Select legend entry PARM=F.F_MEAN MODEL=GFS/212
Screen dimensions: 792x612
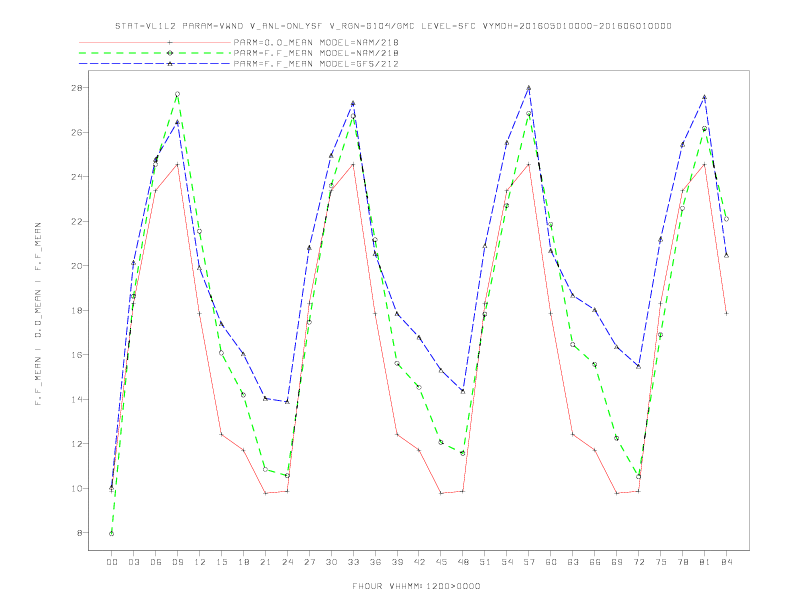(316, 64)
